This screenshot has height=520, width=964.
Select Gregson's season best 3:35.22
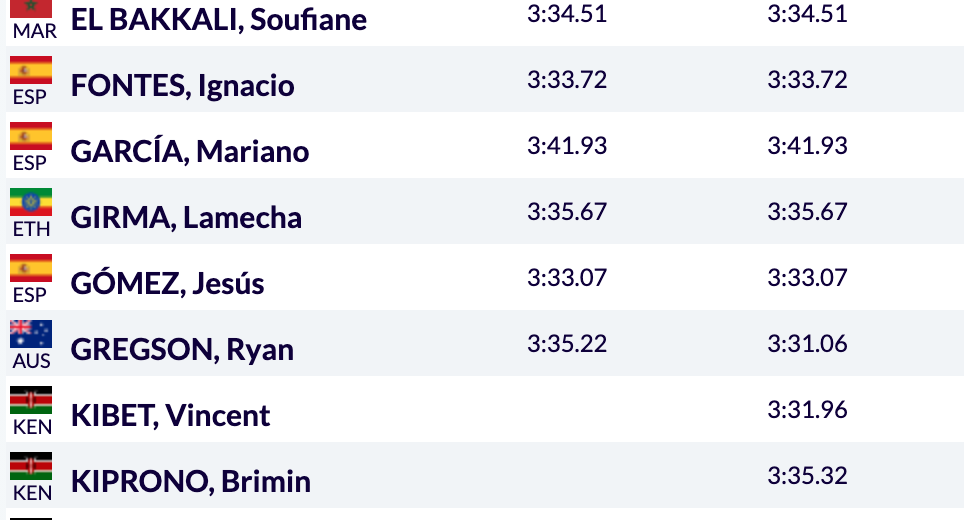[567, 344]
